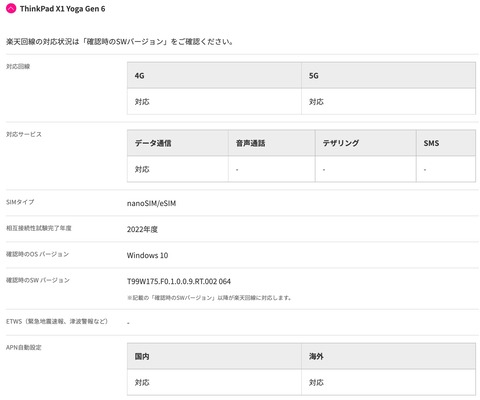The width and height of the screenshot is (480, 400).
Task: Click the SMS header cell
Action: (x=446, y=143)
